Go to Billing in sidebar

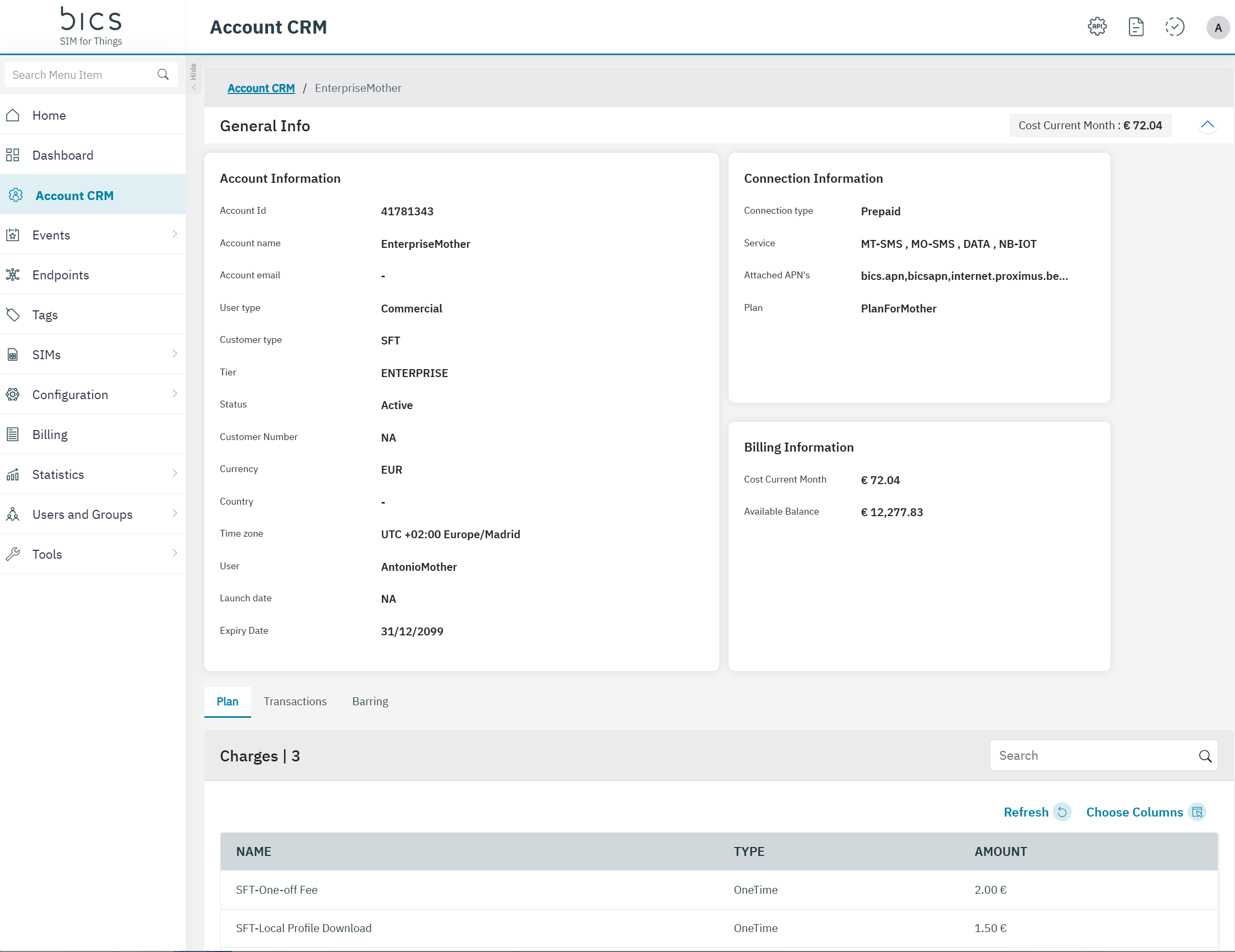click(x=50, y=434)
